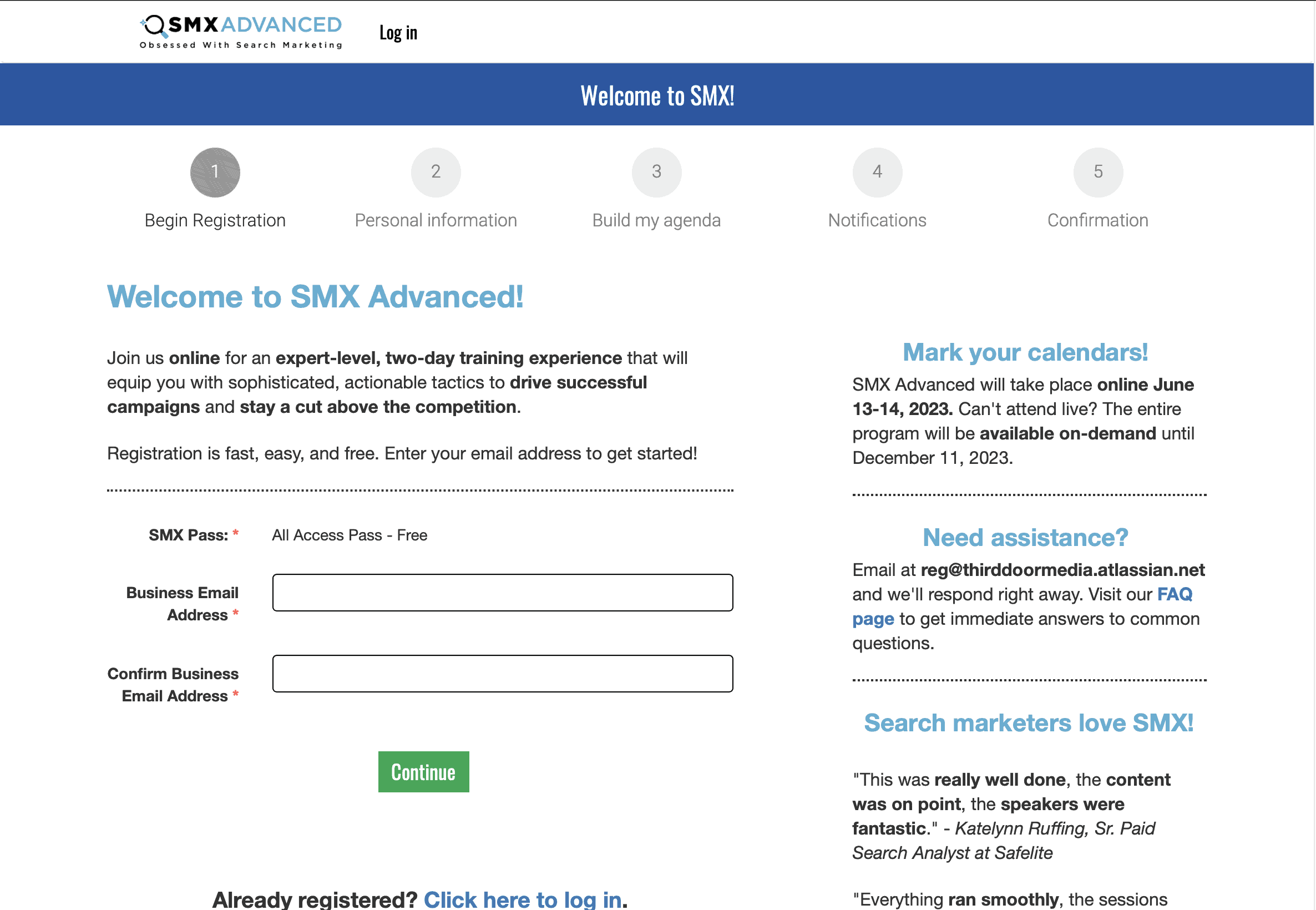
Task: Select step 2 Personal information circle
Action: (436, 172)
